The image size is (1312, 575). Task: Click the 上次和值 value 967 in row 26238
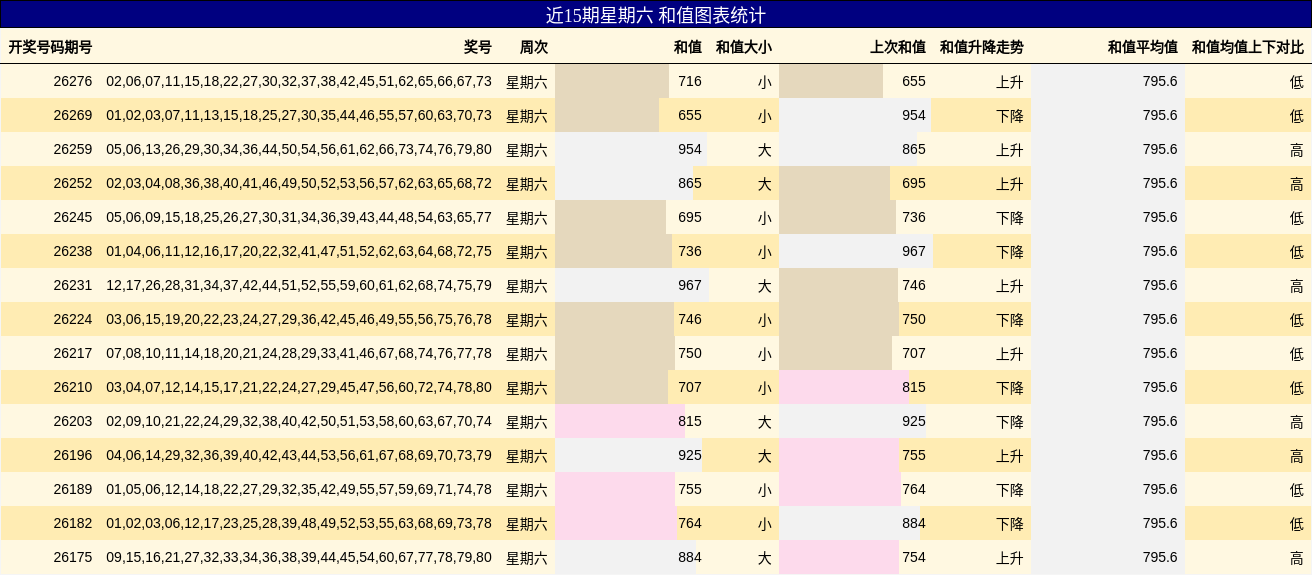pyautogui.click(x=914, y=252)
